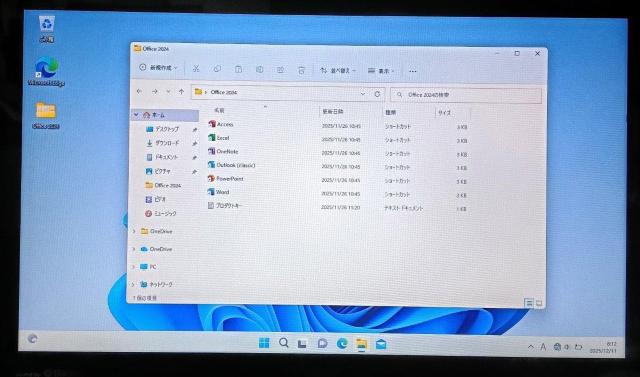This screenshot has width=640, height=377.
Task: Expand the PC tree node
Action: tap(133, 267)
